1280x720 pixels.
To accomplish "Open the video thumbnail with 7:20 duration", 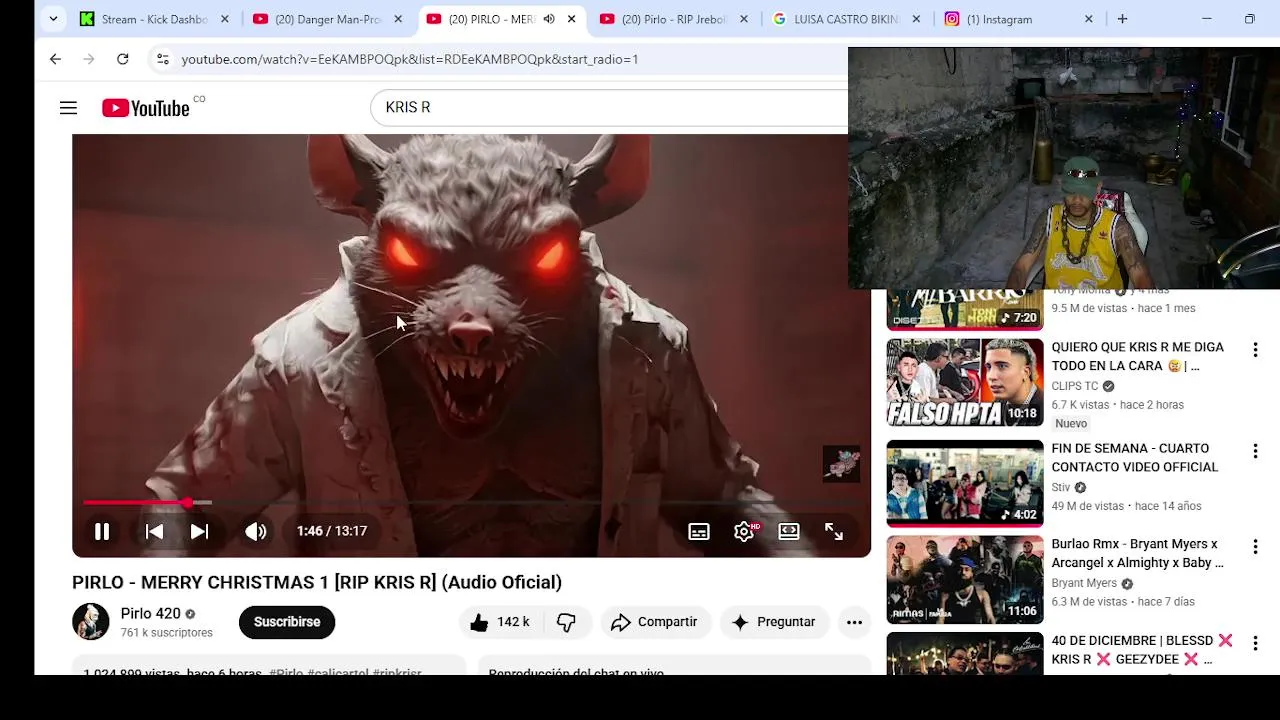I will [x=965, y=310].
